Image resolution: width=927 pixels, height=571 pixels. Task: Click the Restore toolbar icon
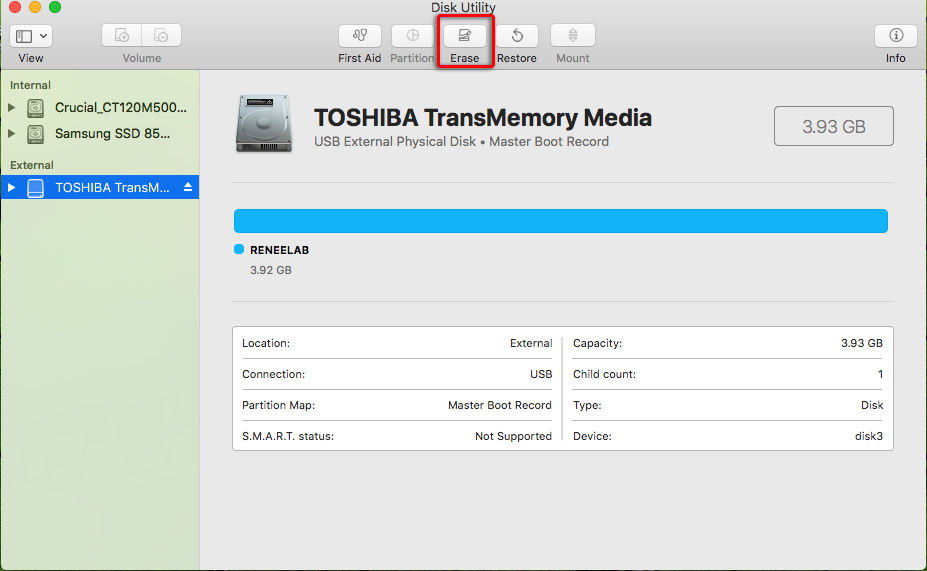coord(517,36)
